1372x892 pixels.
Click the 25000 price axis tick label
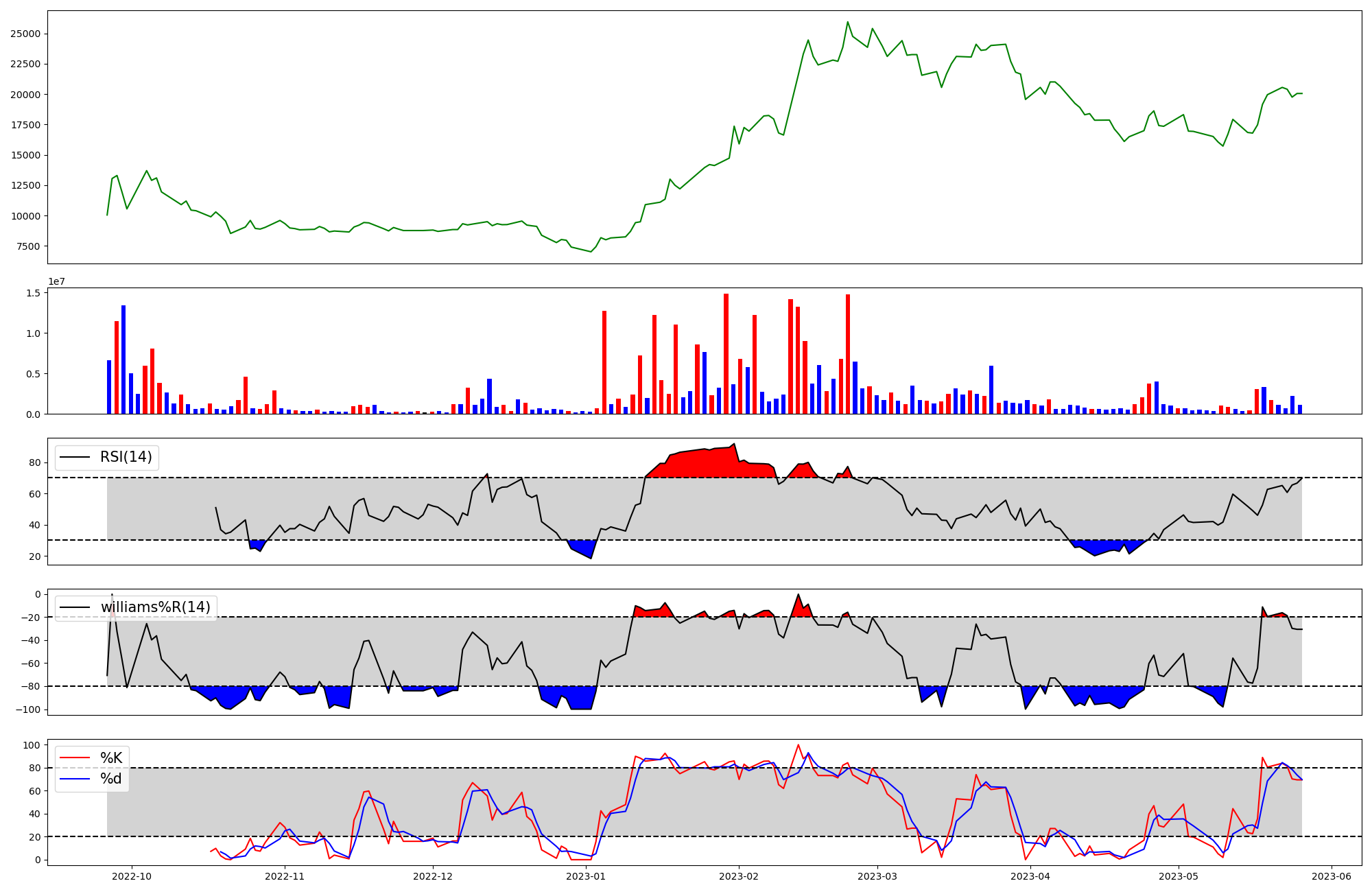[25, 34]
